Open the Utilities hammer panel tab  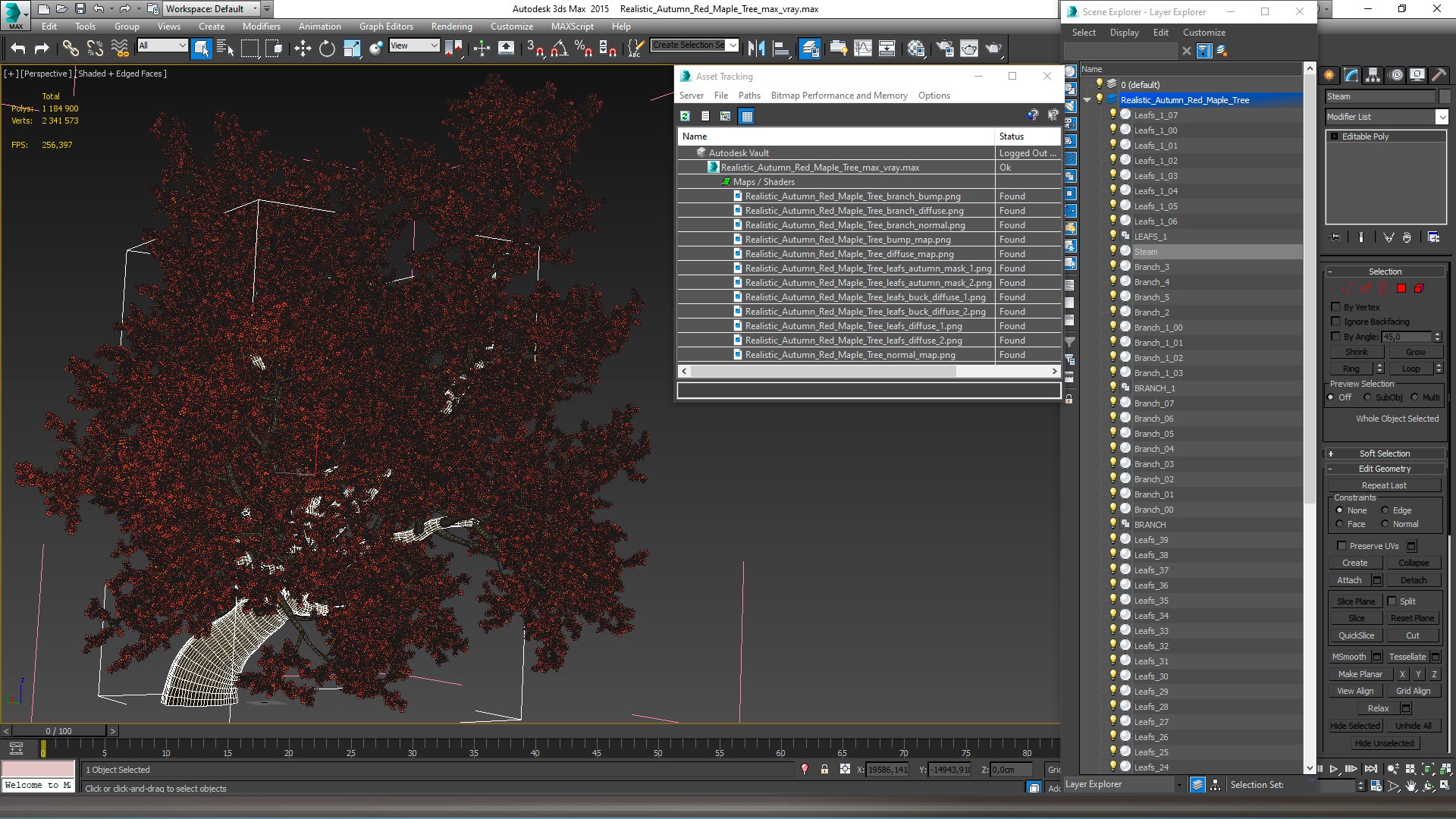click(1439, 75)
